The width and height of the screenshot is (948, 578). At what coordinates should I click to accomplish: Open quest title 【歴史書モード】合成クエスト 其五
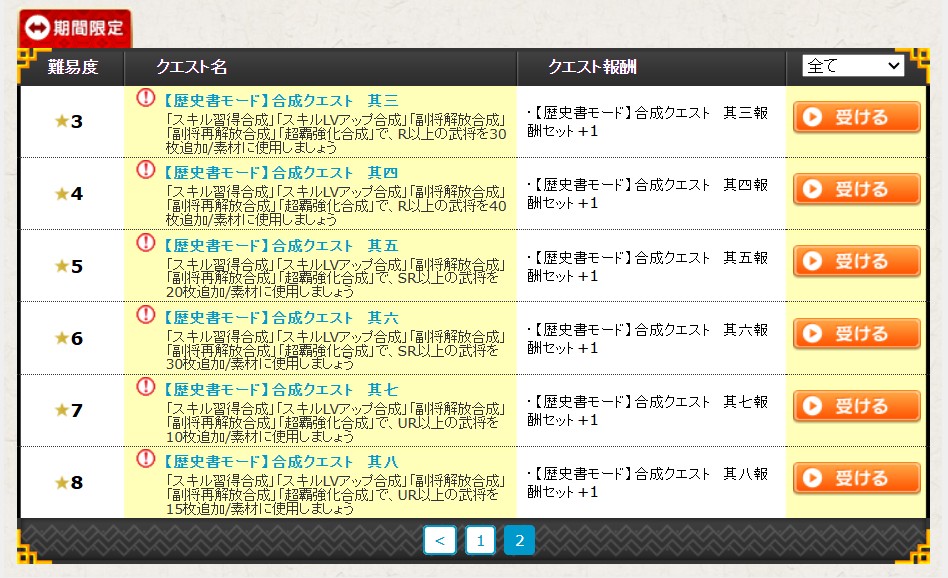point(279,245)
